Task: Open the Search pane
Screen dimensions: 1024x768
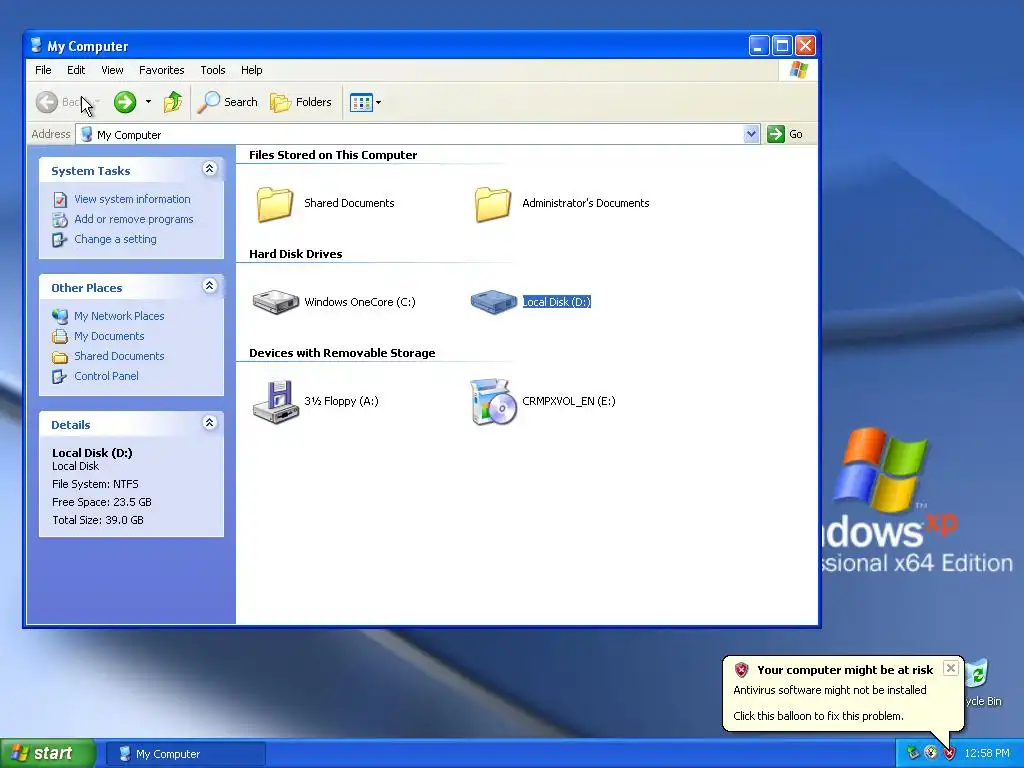Action: (x=228, y=102)
